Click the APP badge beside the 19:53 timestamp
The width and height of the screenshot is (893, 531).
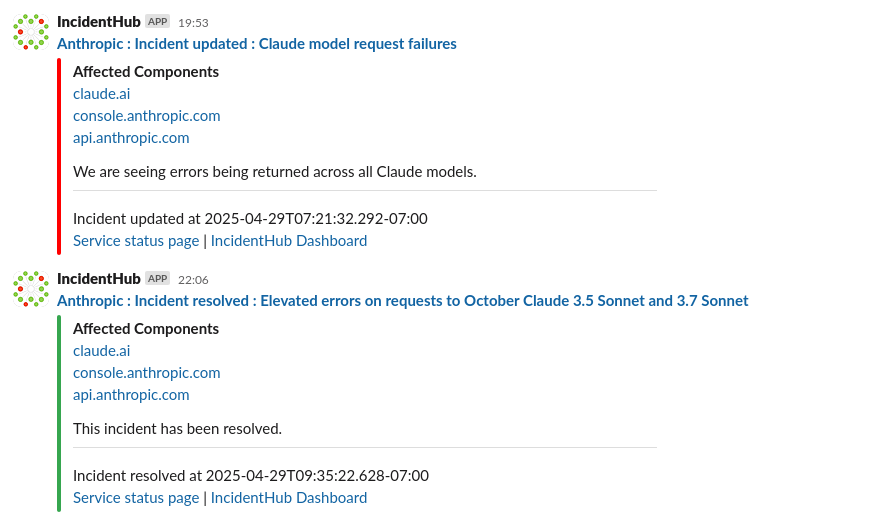coord(157,21)
